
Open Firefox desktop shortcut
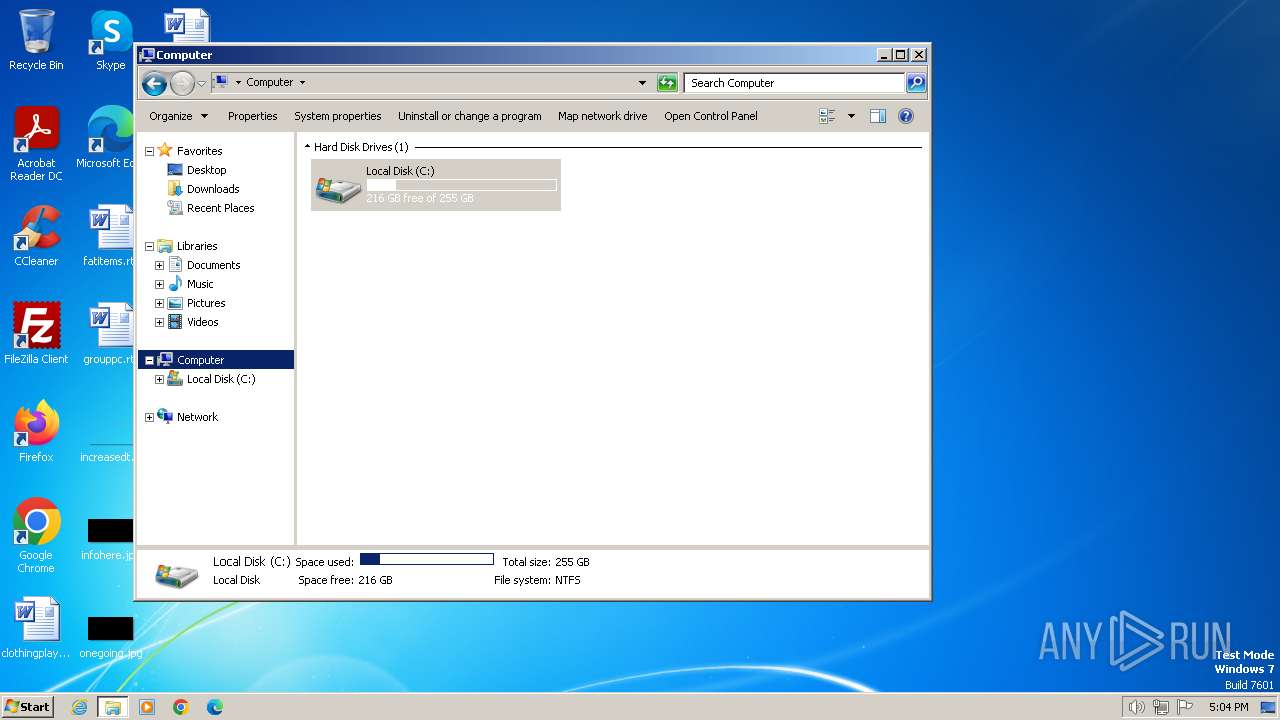point(36,432)
